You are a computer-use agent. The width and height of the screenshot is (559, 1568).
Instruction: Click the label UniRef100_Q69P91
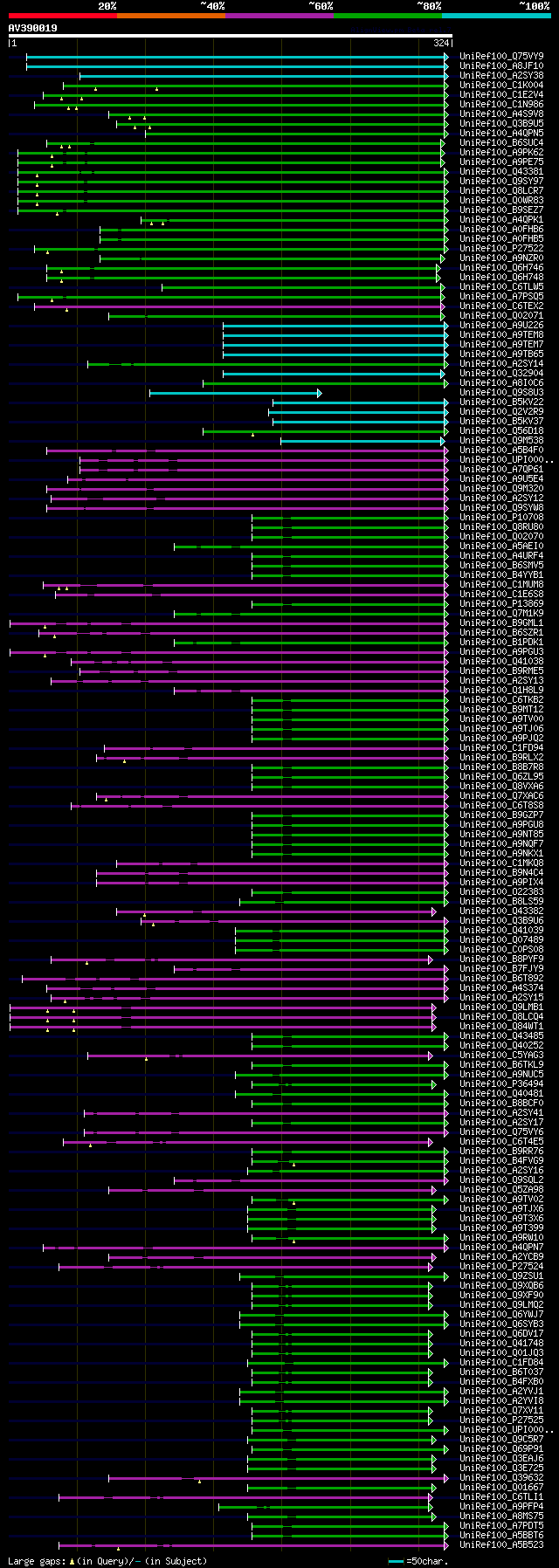click(501, 1448)
